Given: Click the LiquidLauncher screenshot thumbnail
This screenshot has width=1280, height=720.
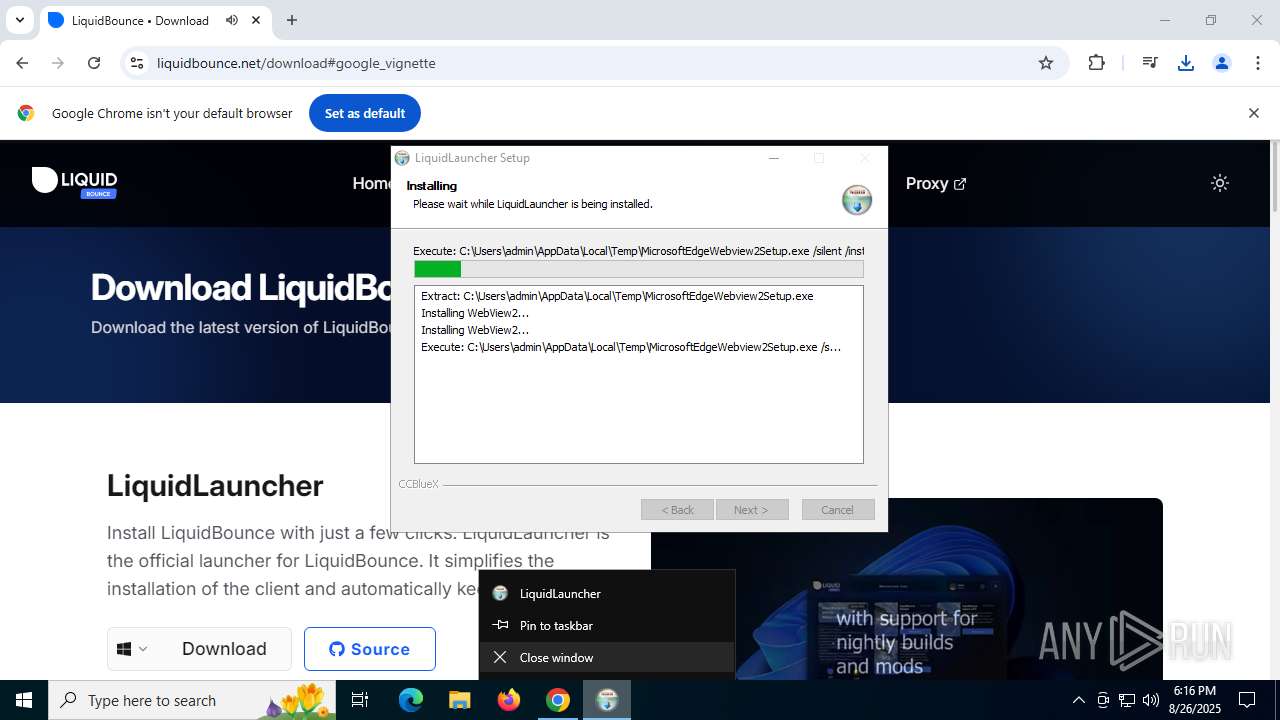Looking at the screenshot, I should tap(907, 589).
